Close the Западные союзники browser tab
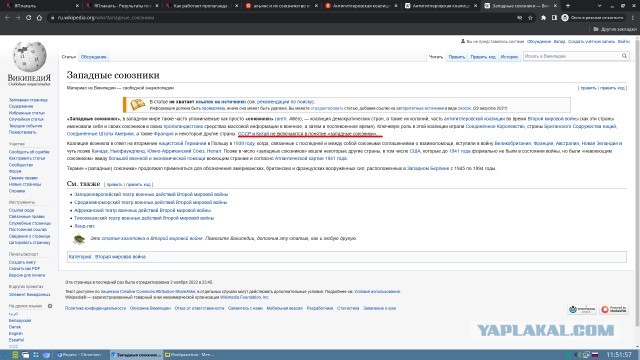The image size is (640, 360). click(x=555, y=6)
